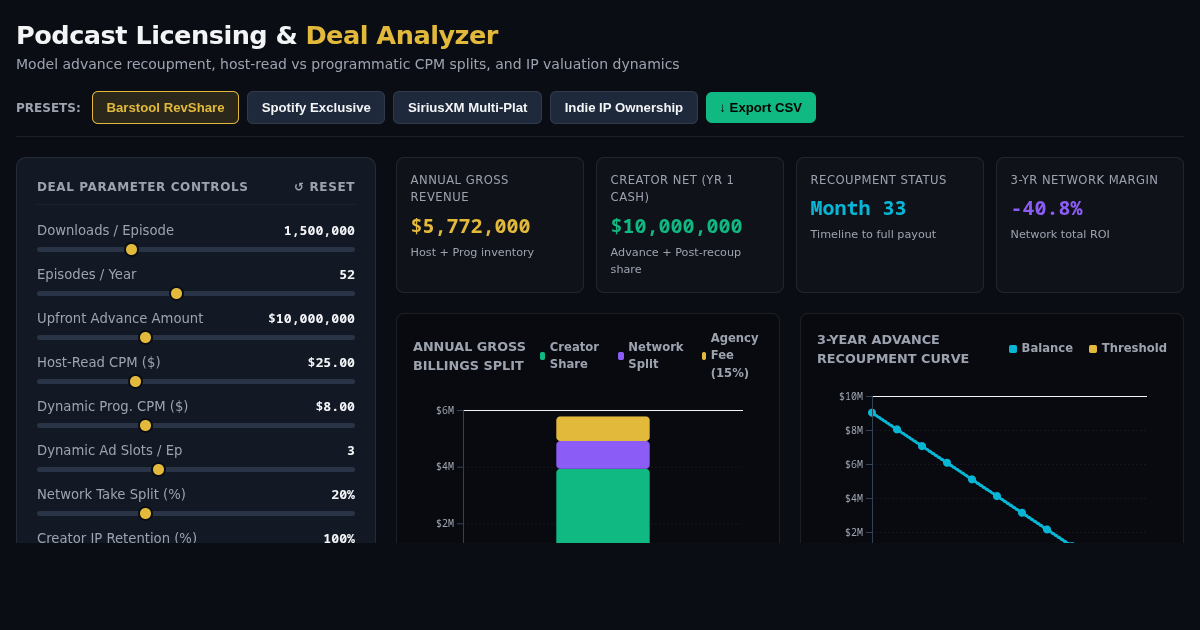This screenshot has height=630, width=1200.
Task: Click the Deal Parameter Controls heading
Action: 142,187
